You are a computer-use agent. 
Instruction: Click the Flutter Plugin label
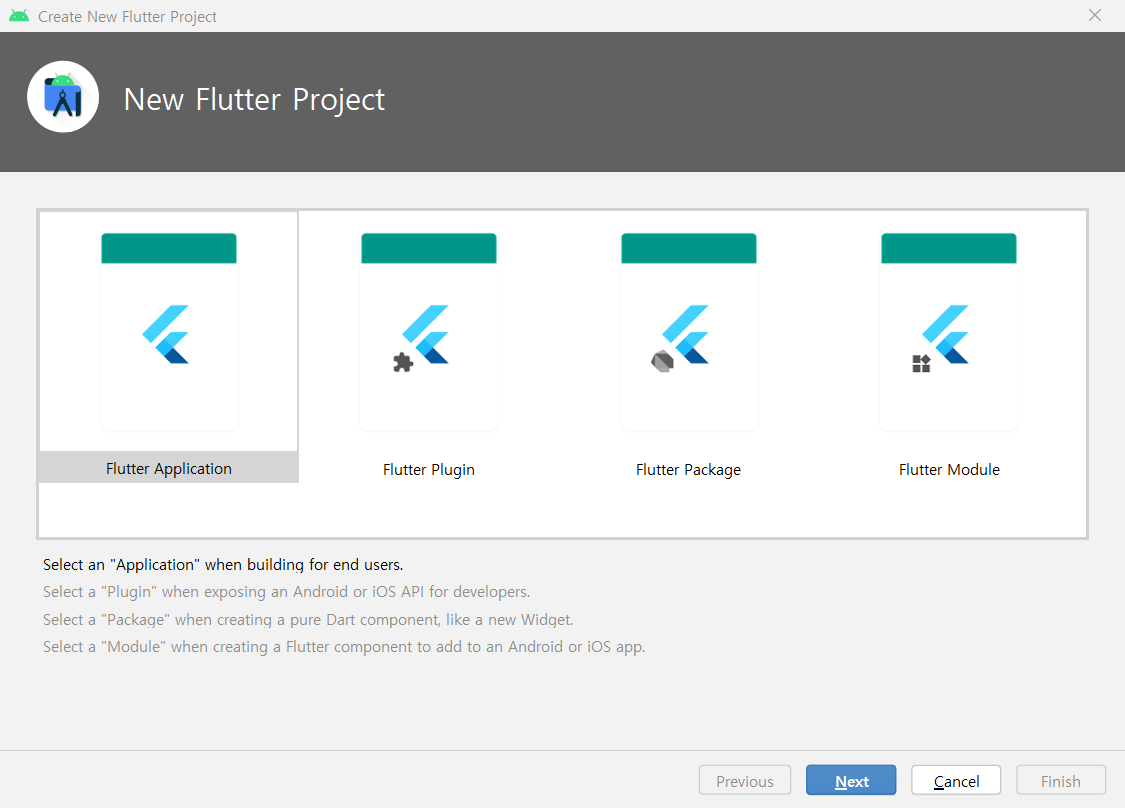tap(428, 469)
